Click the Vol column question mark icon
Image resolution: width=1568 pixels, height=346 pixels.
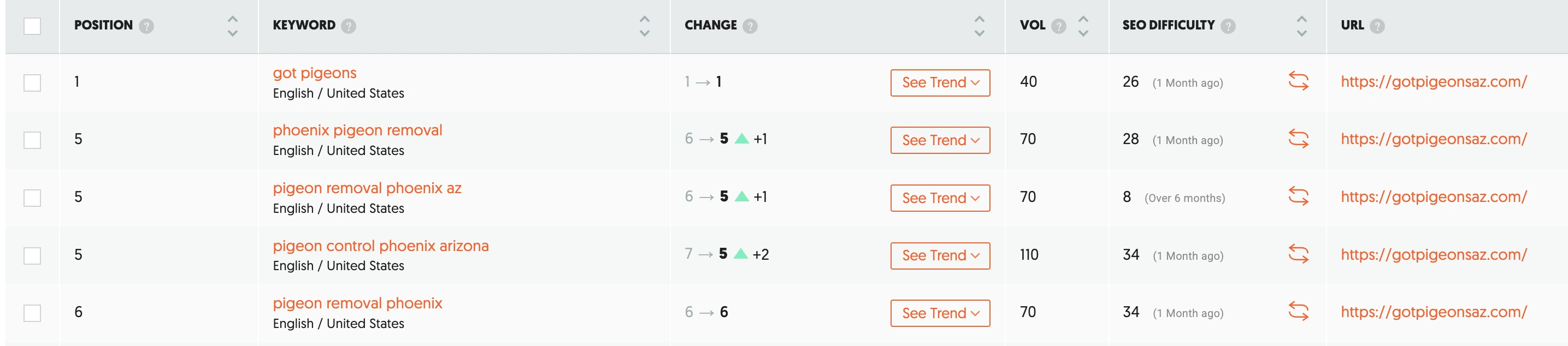1058,26
